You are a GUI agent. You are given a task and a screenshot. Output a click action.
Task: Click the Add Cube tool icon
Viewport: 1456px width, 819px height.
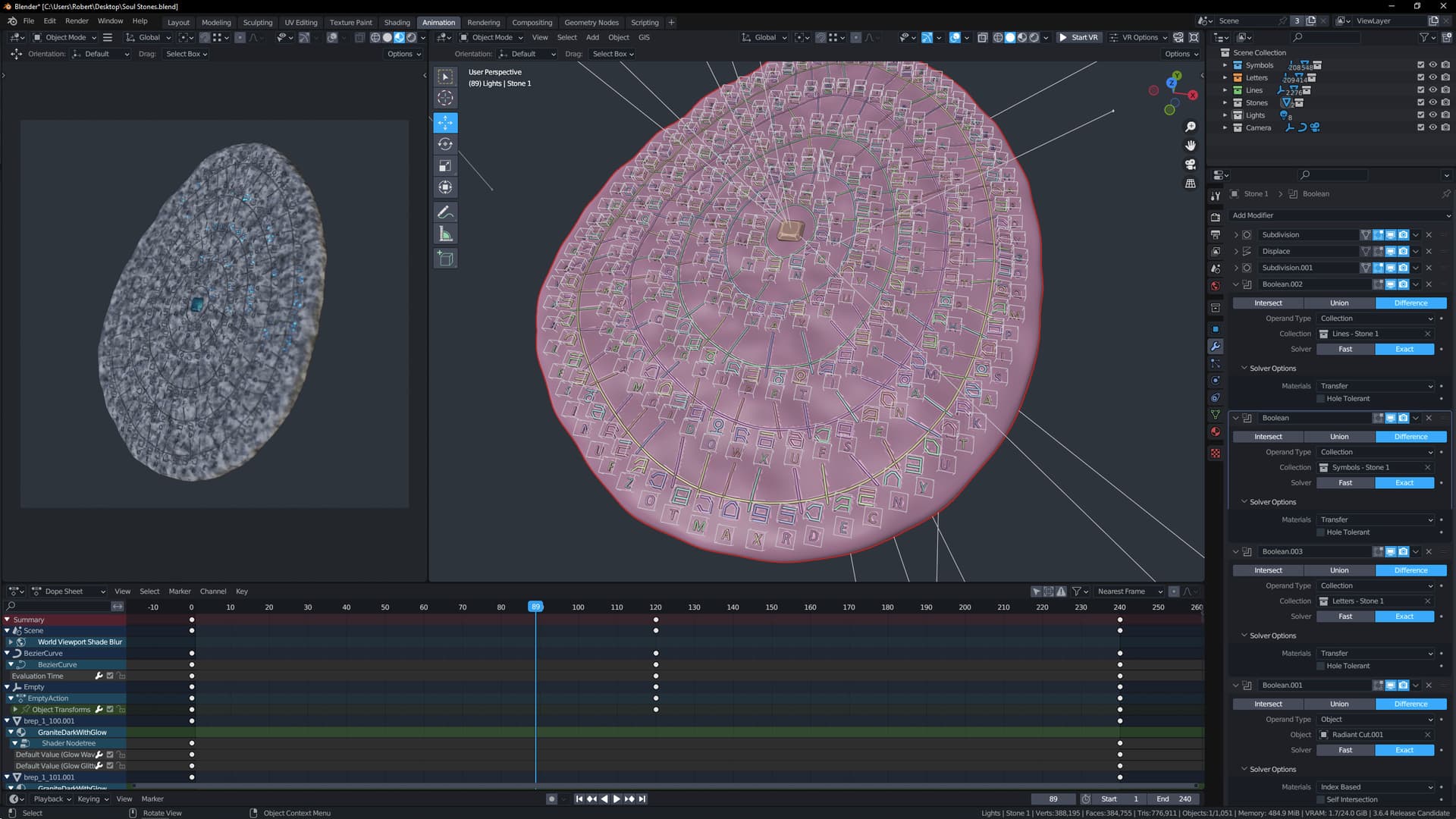pyautogui.click(x=445, y=259)
